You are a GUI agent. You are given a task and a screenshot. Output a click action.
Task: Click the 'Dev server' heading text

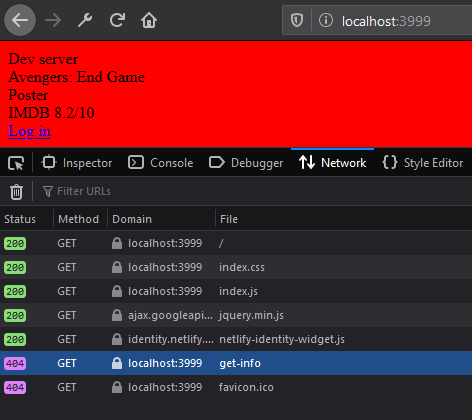pos(43,59)
